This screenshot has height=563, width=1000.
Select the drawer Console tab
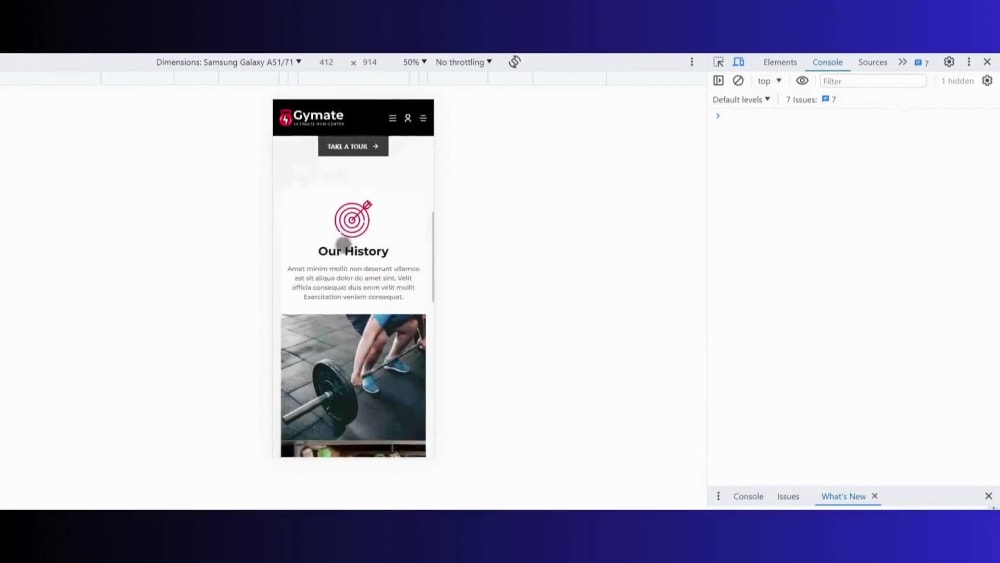pyautogui.click(x=748, y=496)
